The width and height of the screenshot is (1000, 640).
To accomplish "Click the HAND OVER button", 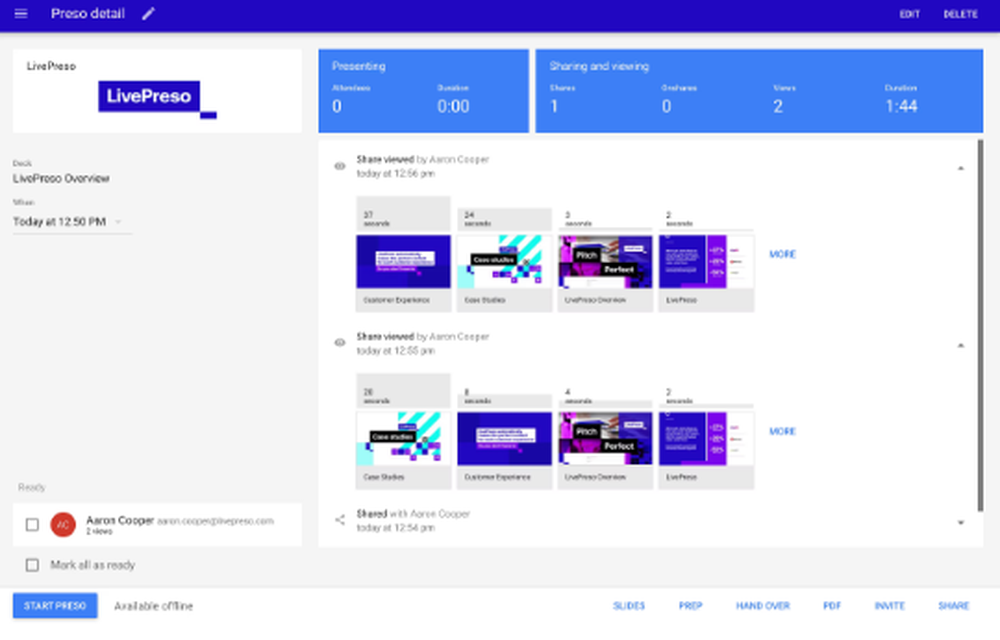I will (x=763, y=606).
